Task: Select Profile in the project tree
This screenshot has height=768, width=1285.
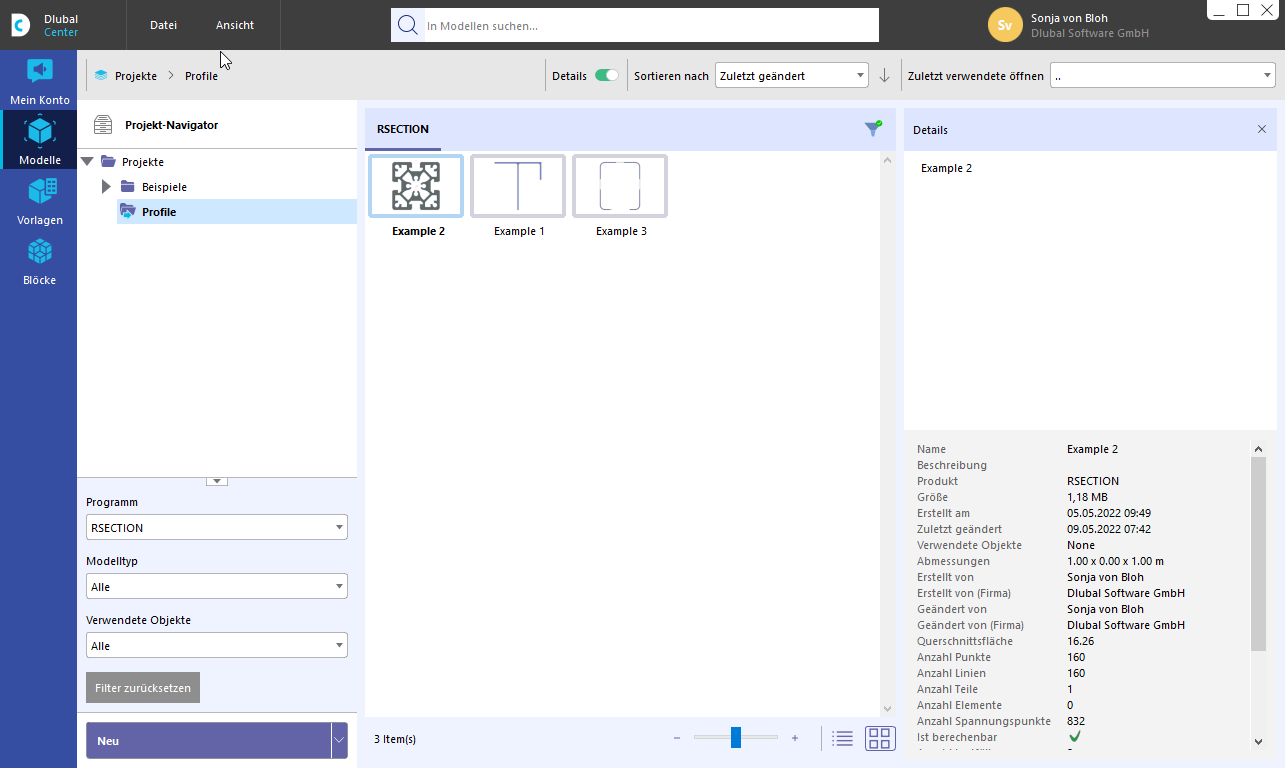Action: (x=159, y=212)
